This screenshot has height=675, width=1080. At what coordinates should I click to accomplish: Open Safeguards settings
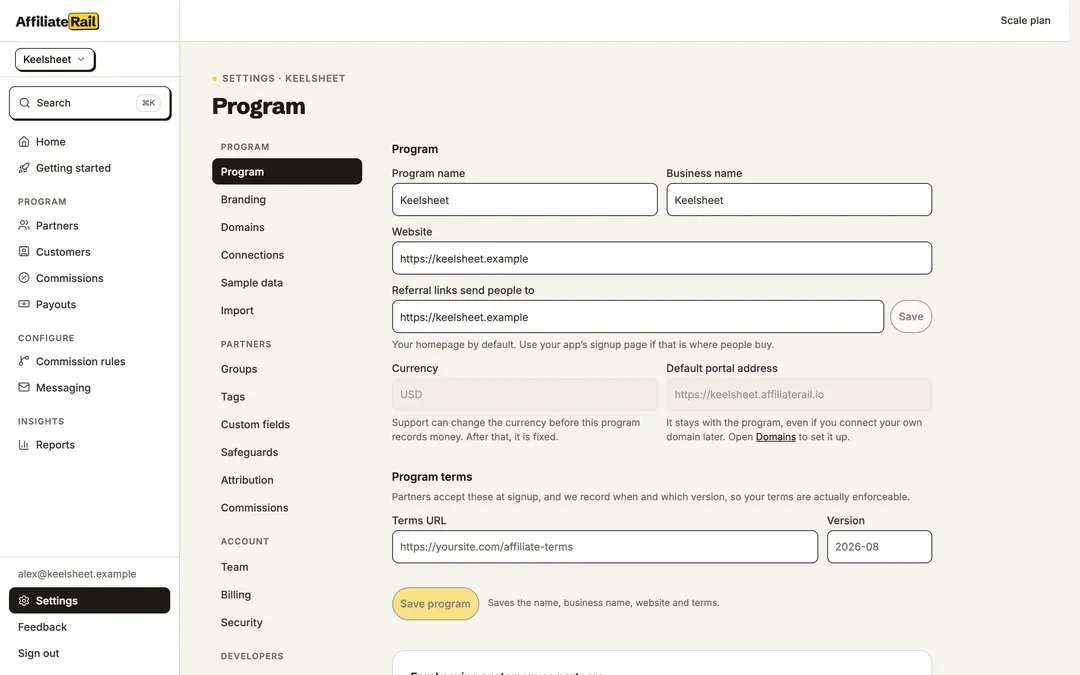coord(287,452)
